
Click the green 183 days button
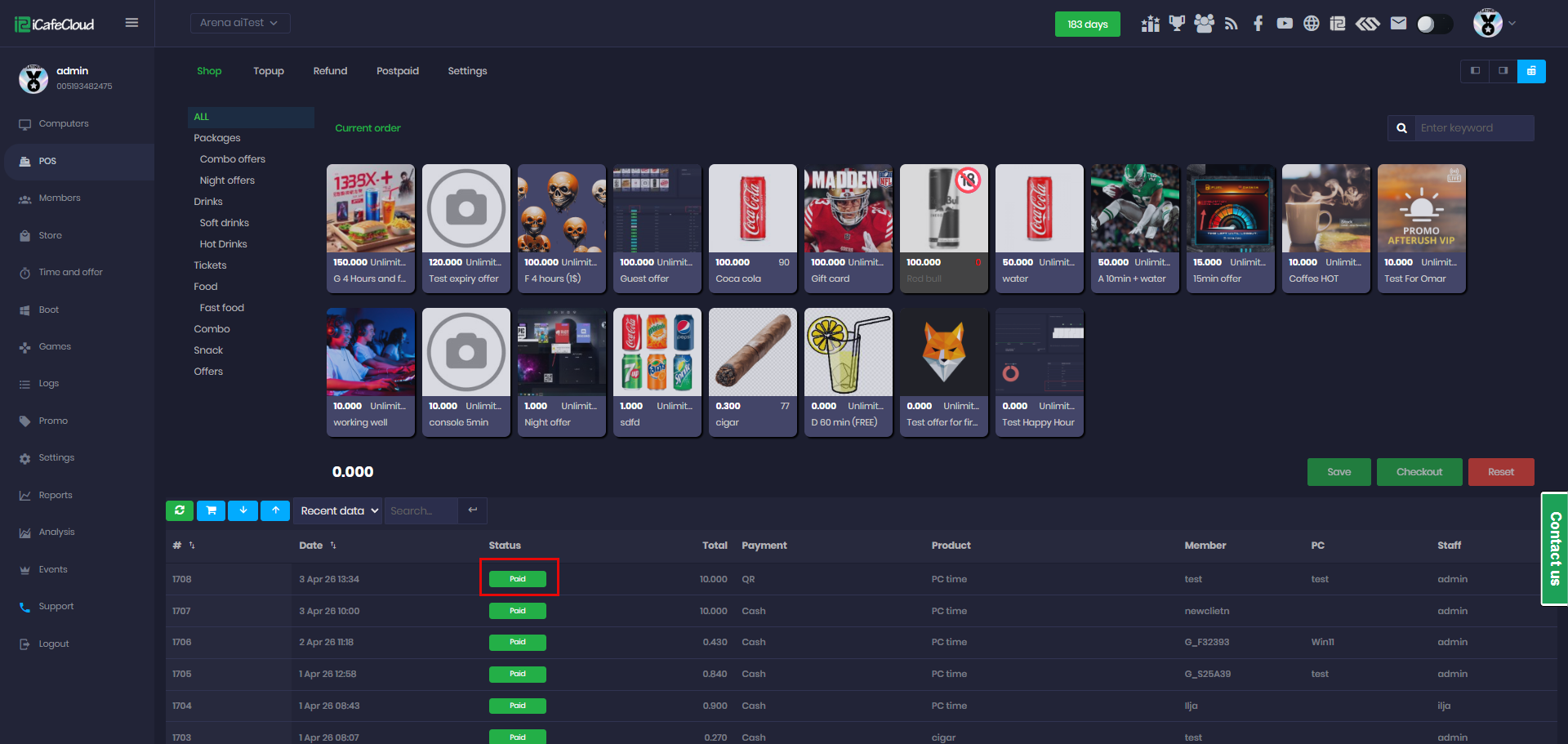point(1087,25)
